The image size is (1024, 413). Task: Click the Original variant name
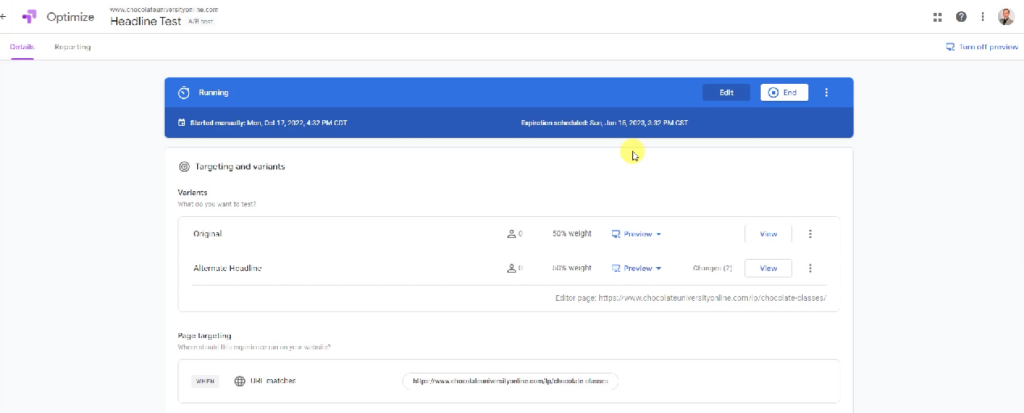coord(208,234)
